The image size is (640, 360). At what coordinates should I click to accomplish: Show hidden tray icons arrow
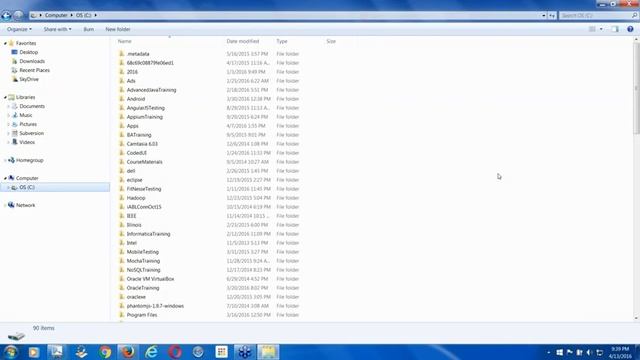[x=549, y=352]
